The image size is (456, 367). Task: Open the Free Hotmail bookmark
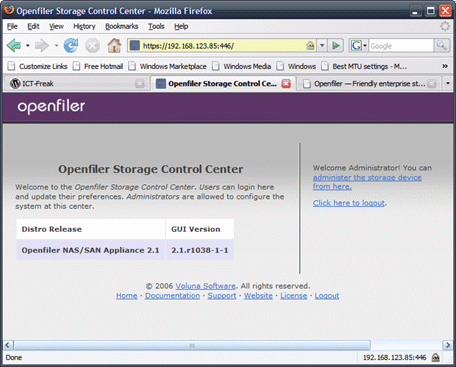tap(98, 66)
